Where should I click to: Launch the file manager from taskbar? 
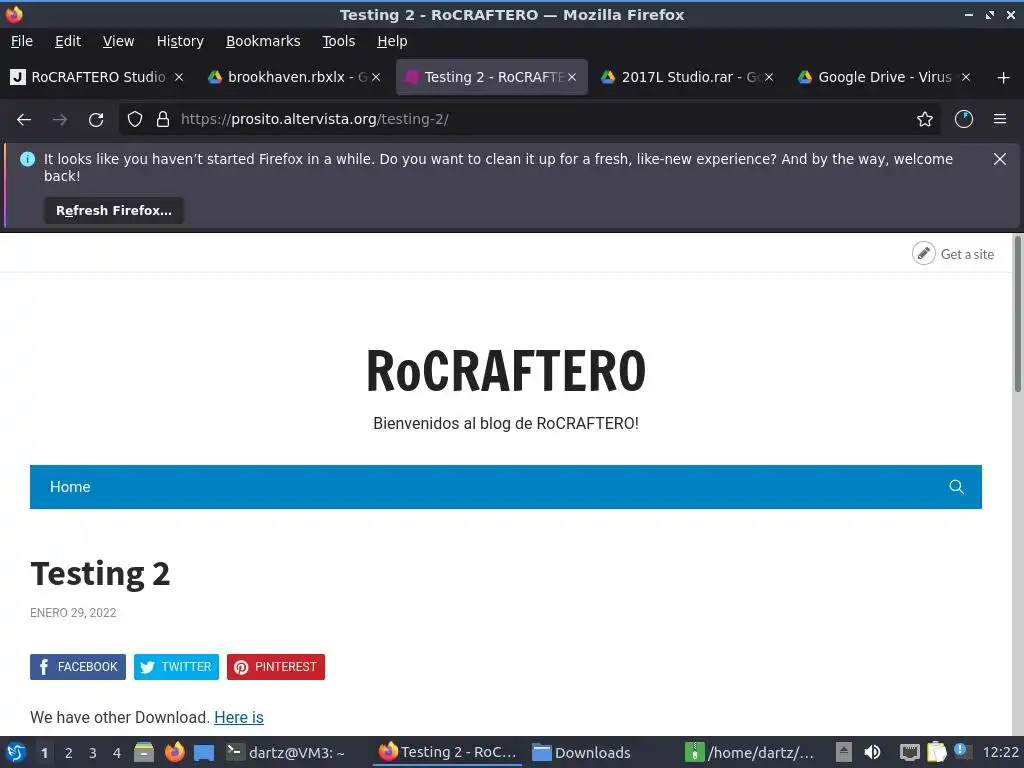click(144, 752)
